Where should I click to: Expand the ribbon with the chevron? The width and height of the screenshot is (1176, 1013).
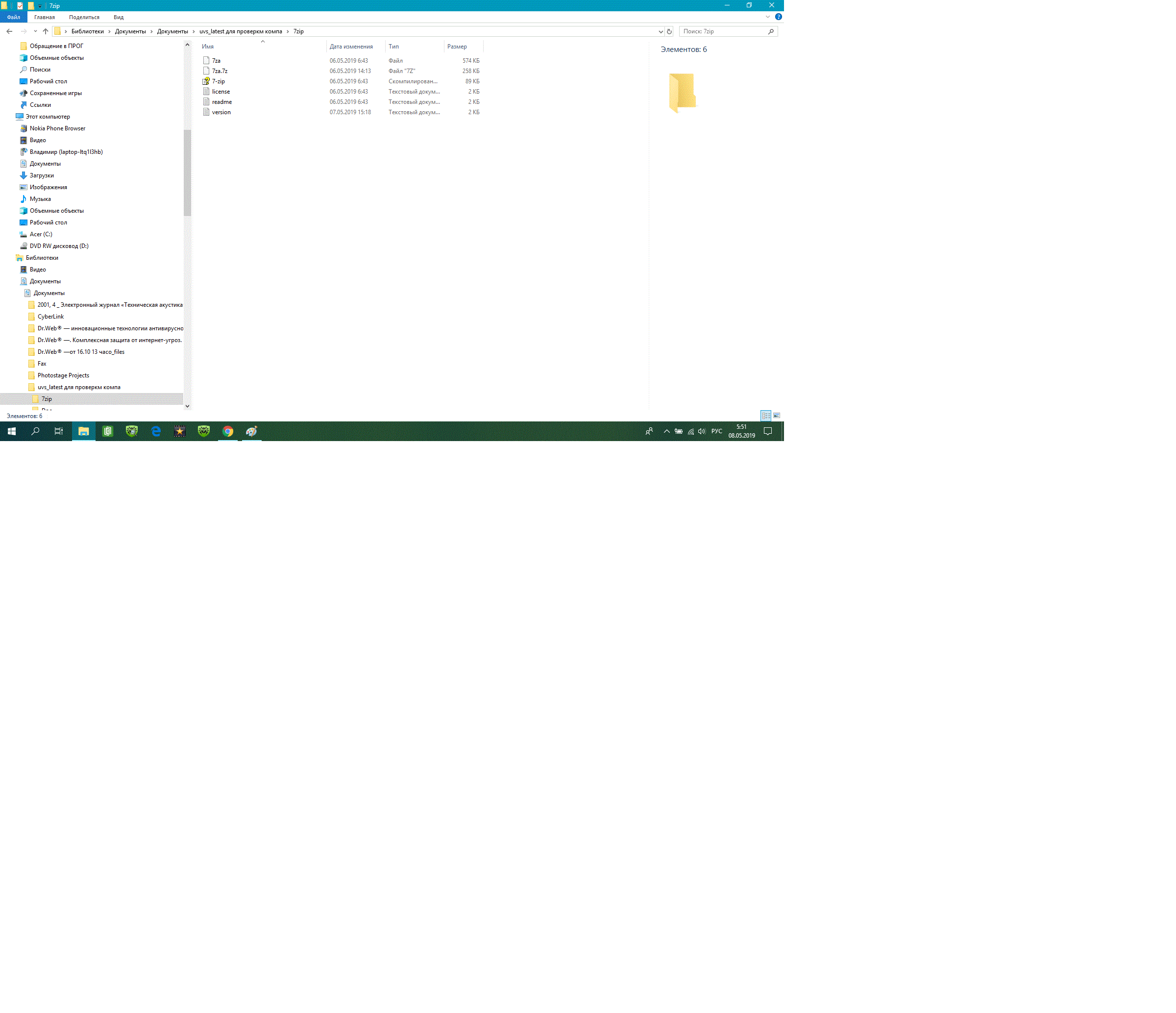point(767,17)
